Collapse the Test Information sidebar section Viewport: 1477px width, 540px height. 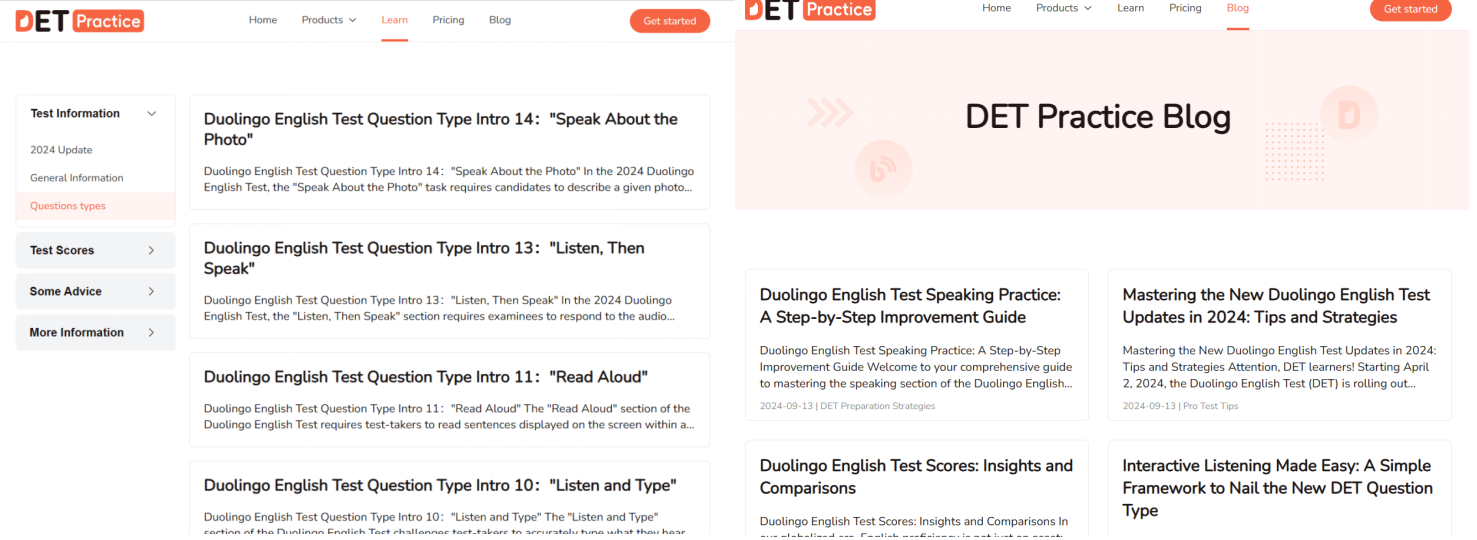[95, 114]
